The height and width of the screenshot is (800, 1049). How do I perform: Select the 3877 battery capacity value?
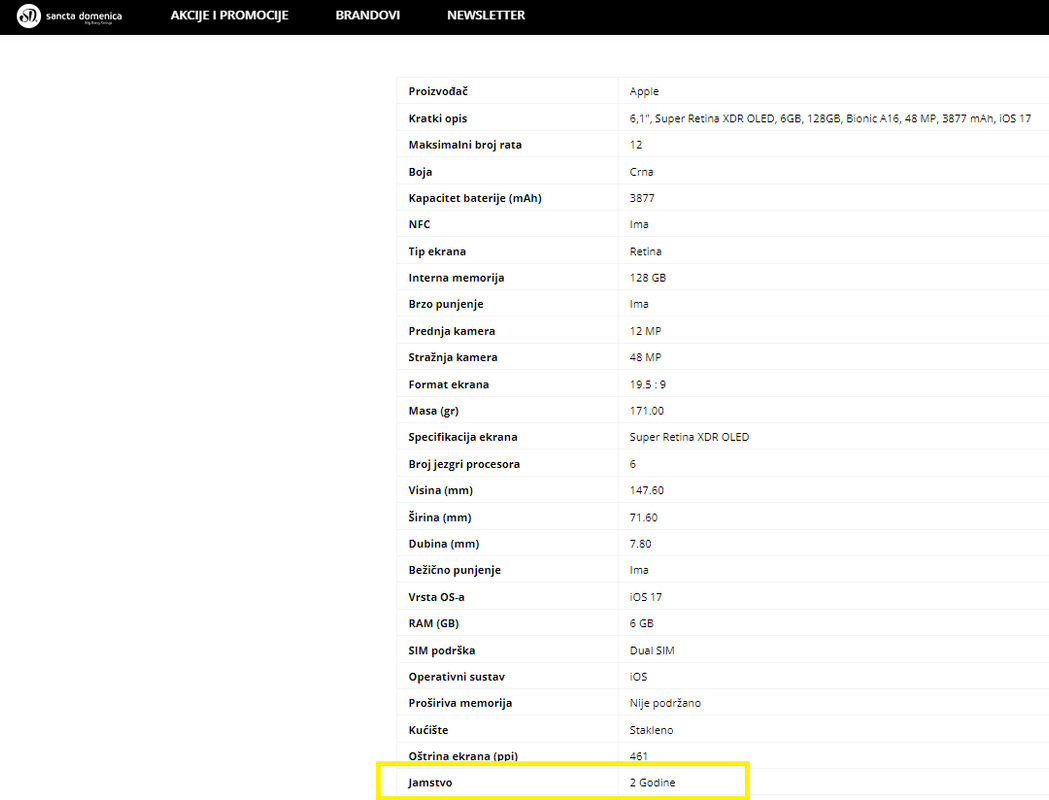[642, 198]
